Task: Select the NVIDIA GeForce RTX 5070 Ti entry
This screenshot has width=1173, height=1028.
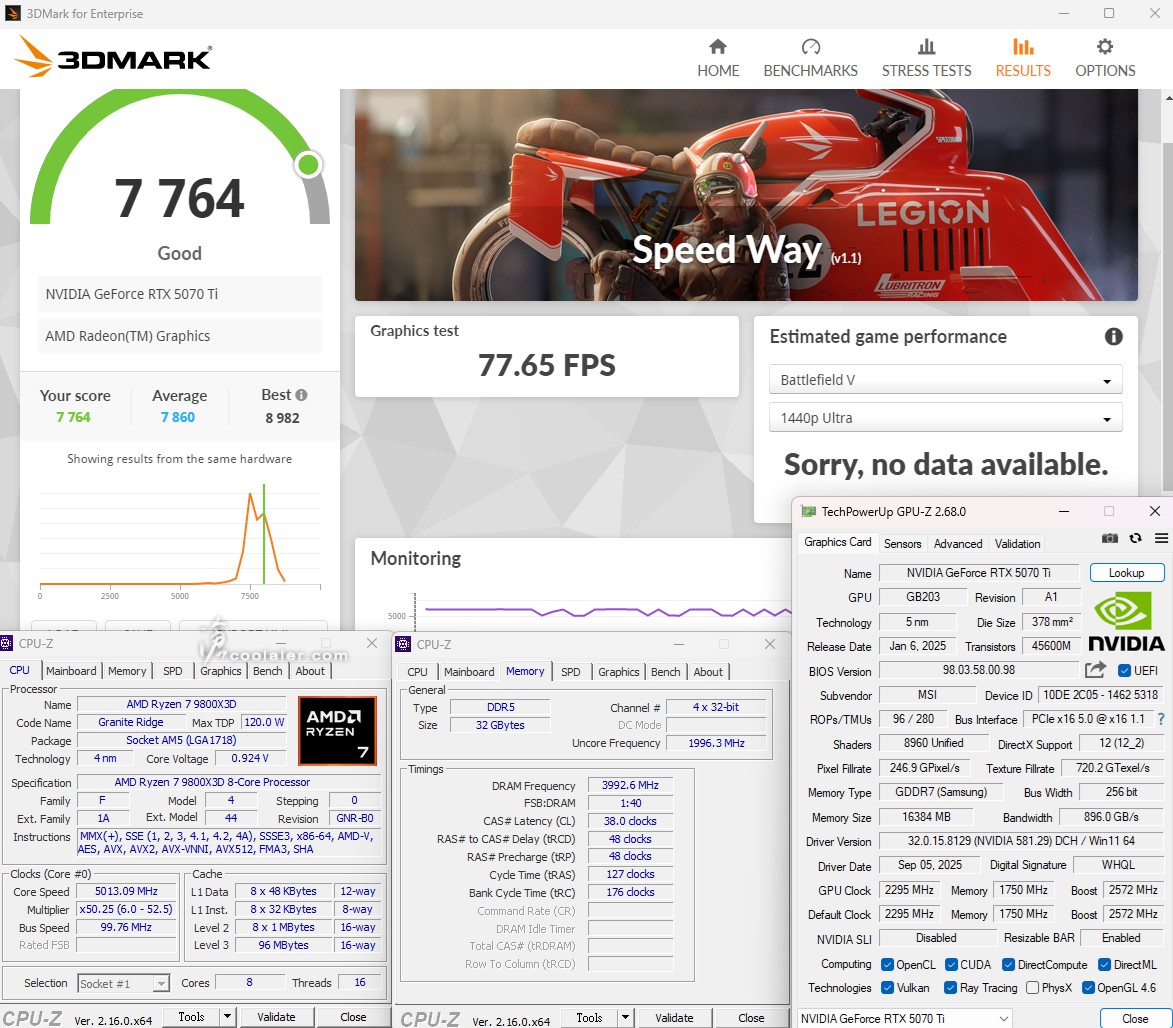Action: [180, 294]
